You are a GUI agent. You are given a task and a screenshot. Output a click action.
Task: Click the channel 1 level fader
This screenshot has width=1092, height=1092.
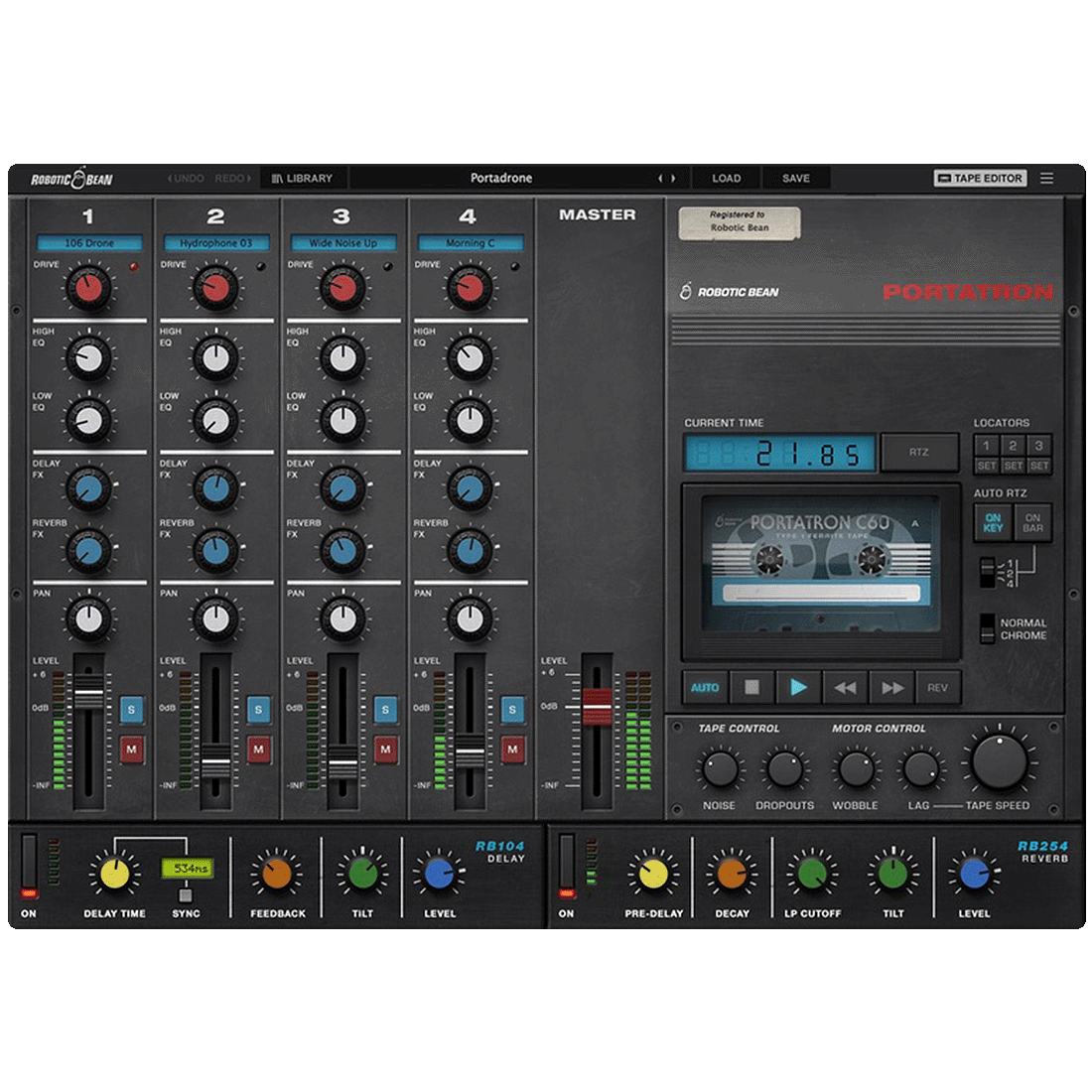coord(88,690)
